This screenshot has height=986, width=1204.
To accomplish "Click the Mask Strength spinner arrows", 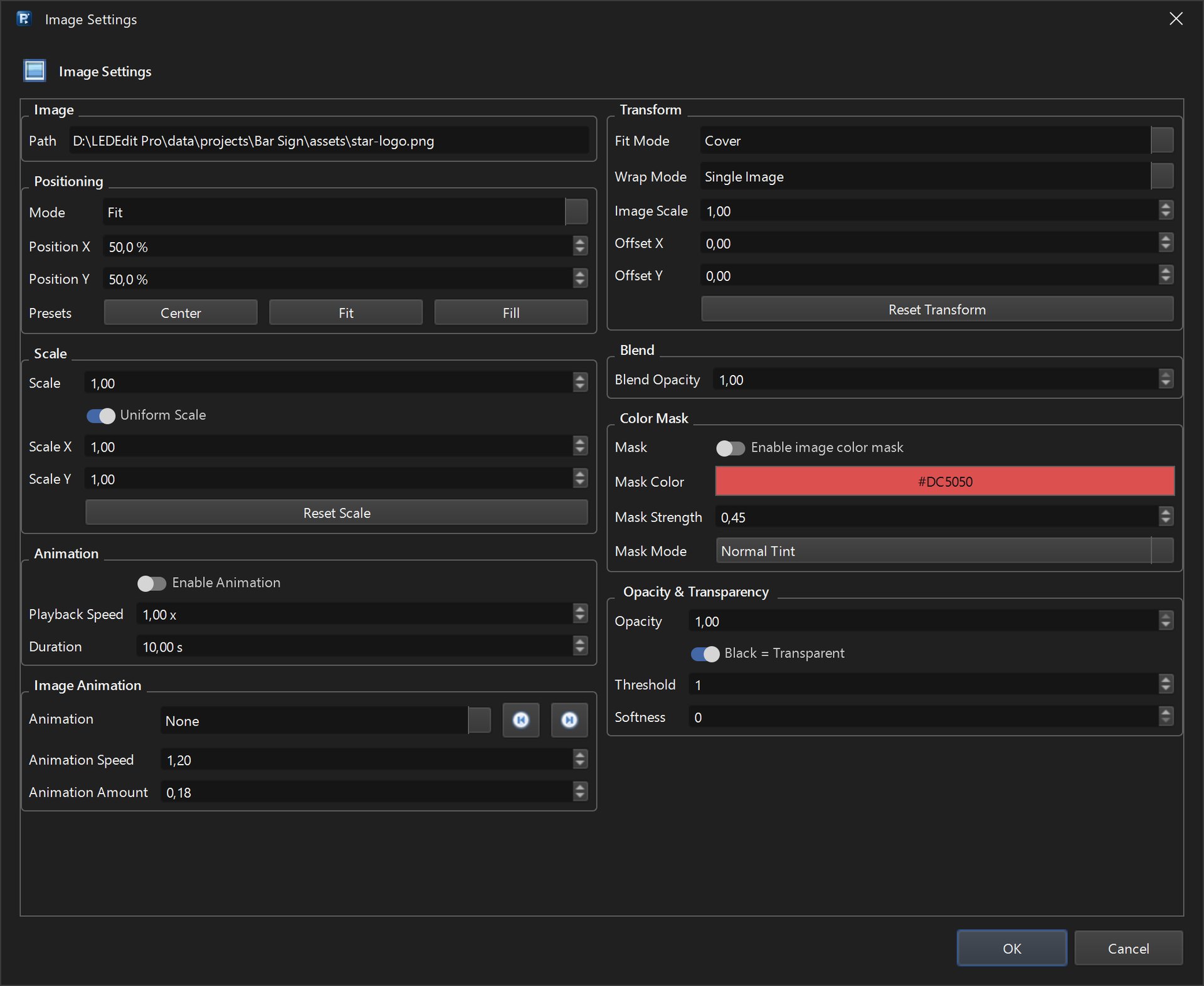I will pos(1166,517).
